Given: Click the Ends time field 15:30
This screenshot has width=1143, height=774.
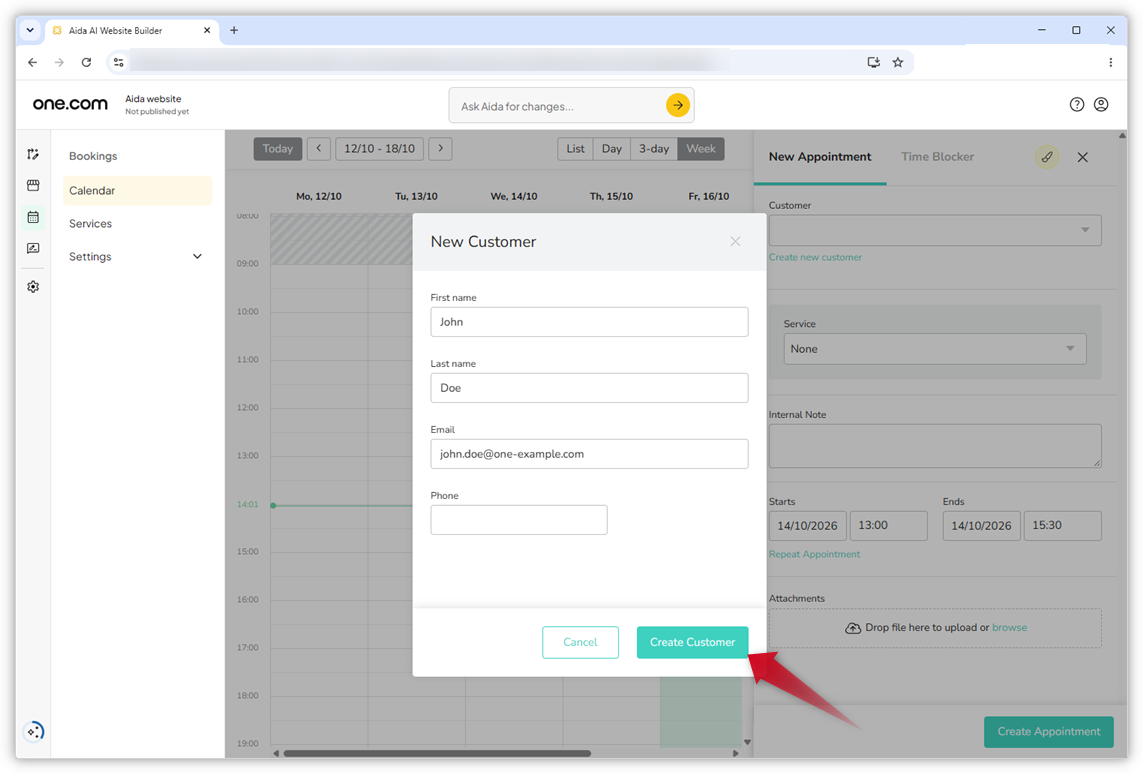Looking at the screenshot, I should (x=1062, y=525).
